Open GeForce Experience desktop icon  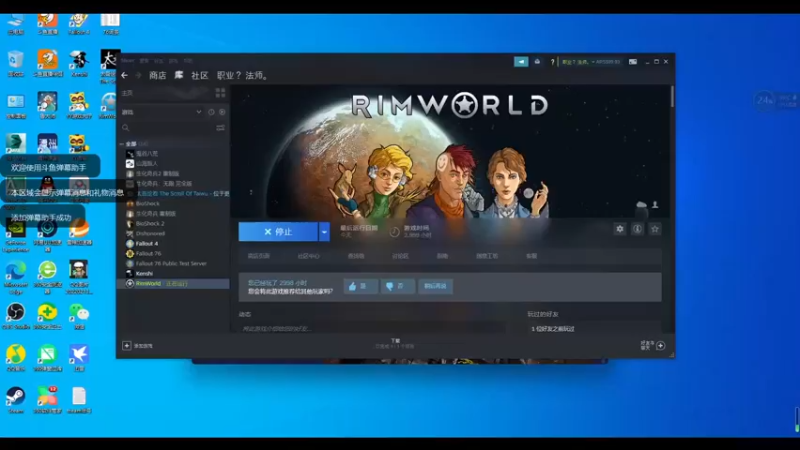[x=15, y=236]
